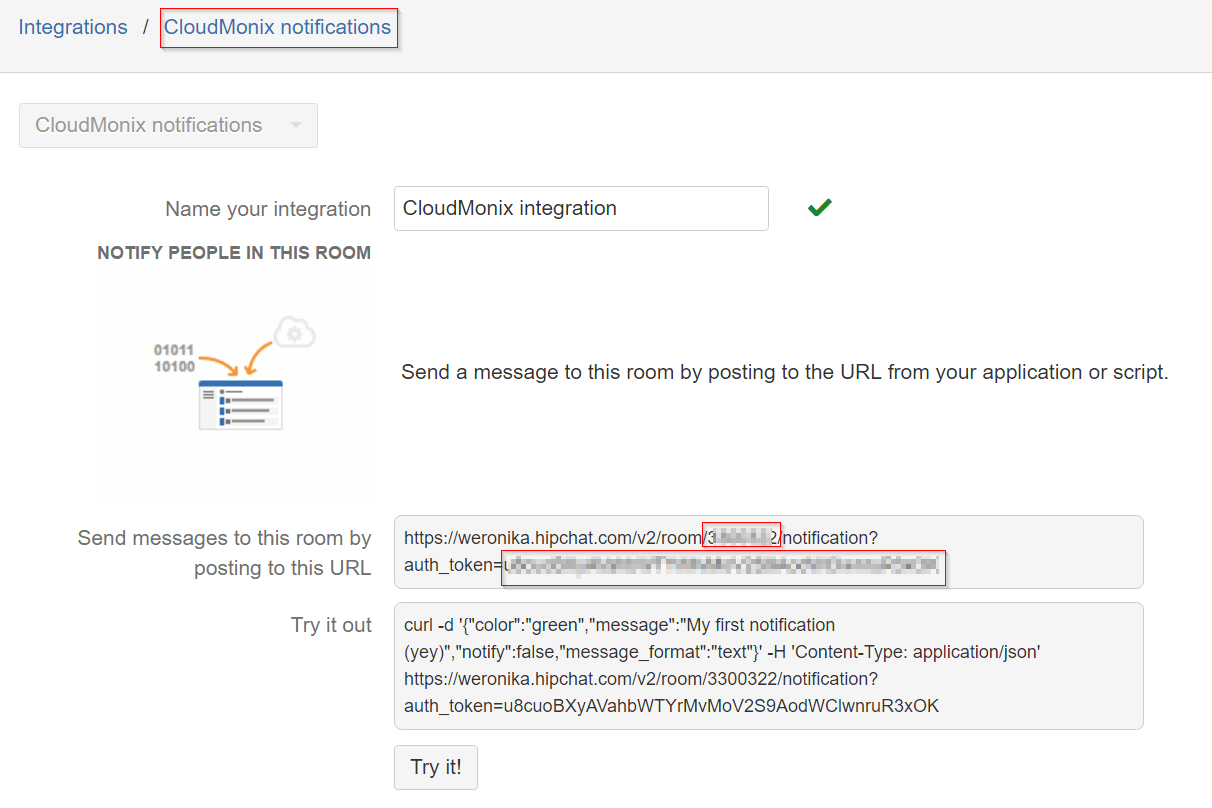Image resolution: width=1212 pixels, height=808 pixels.
Task: Open the Integrations breadcrumb link
Action: click(x=73, y=27)
